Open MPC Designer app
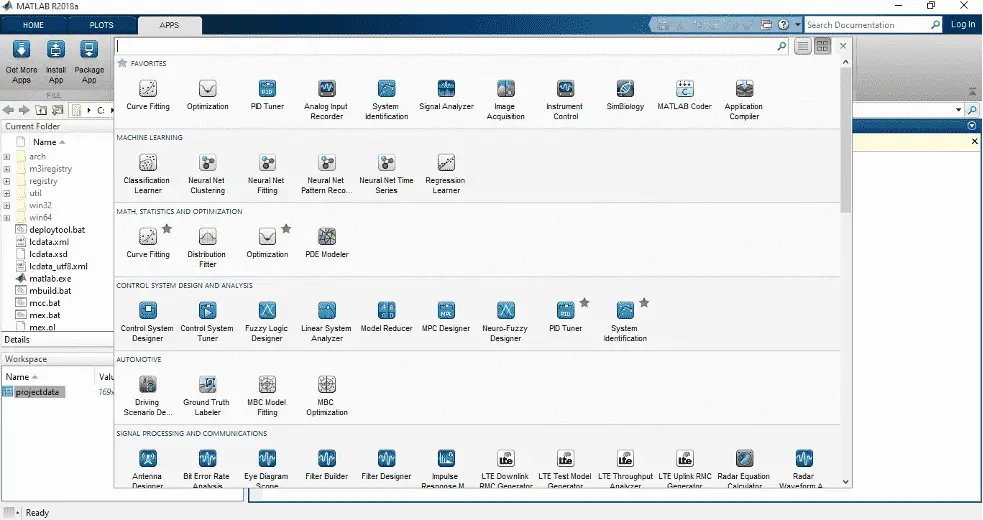 click(x=446, y=317)
